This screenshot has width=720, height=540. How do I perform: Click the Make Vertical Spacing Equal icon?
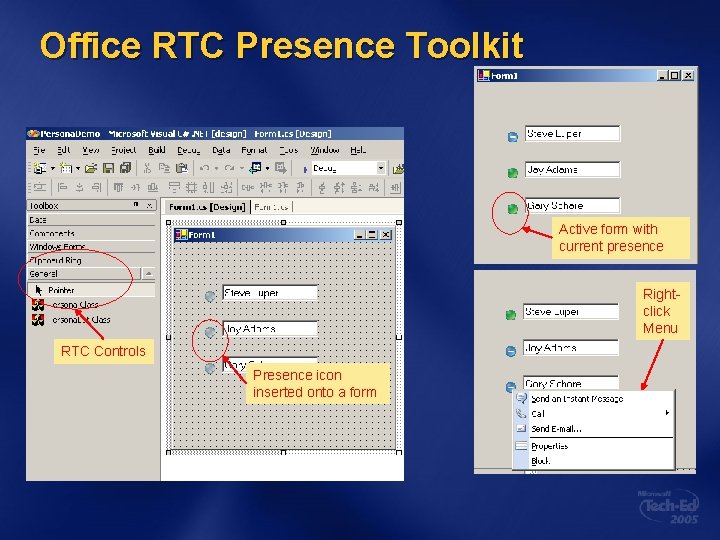pyautogui.click(x=322, y=187)
